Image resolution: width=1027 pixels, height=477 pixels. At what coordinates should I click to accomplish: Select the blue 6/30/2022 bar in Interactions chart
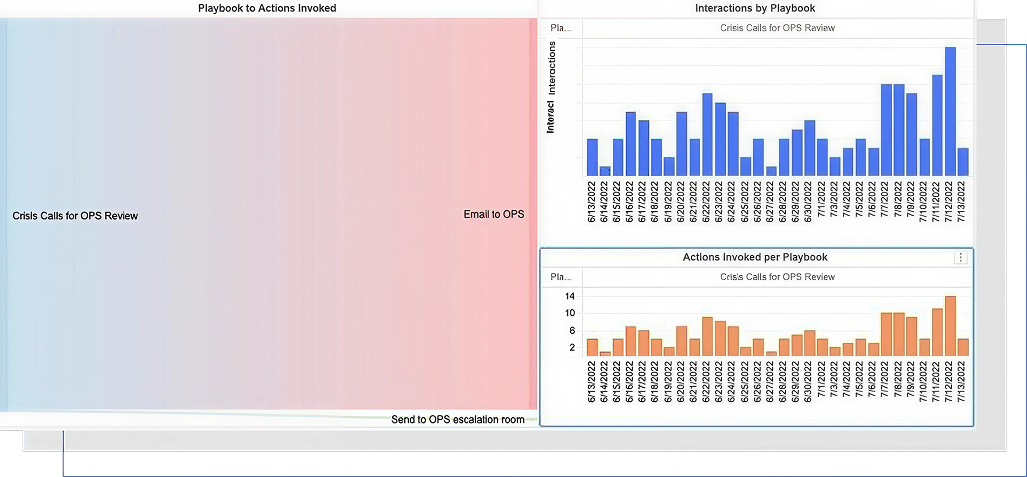pyautogui.click(x=810, y=148)
